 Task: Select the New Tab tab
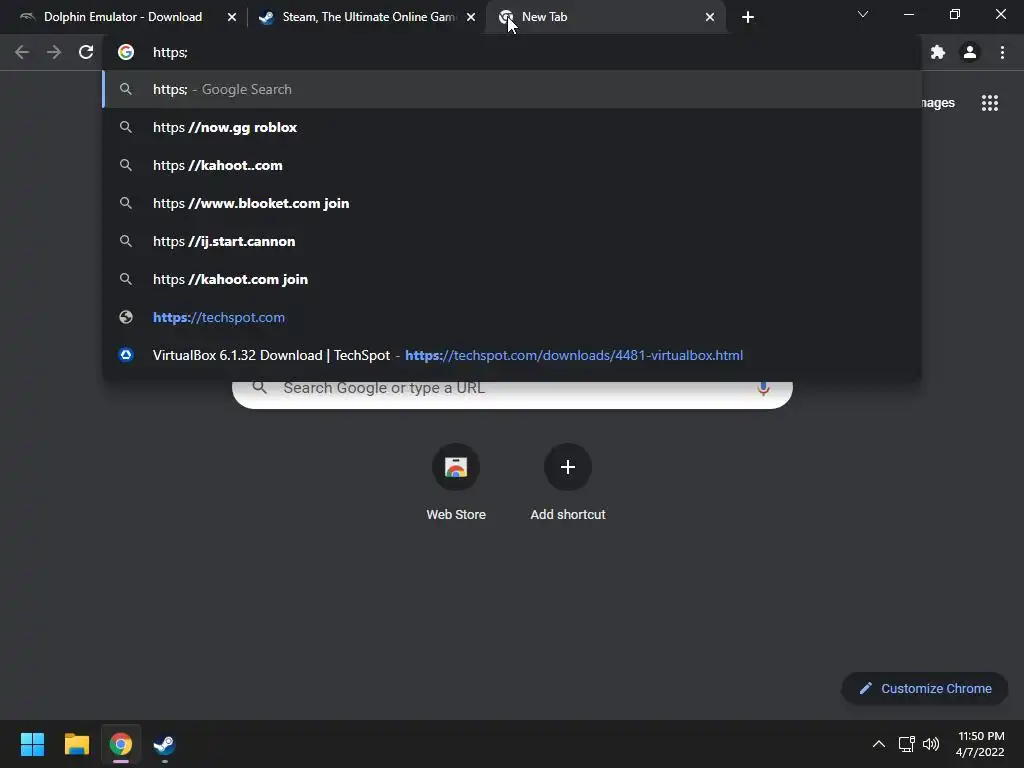[x=604, y=17]
